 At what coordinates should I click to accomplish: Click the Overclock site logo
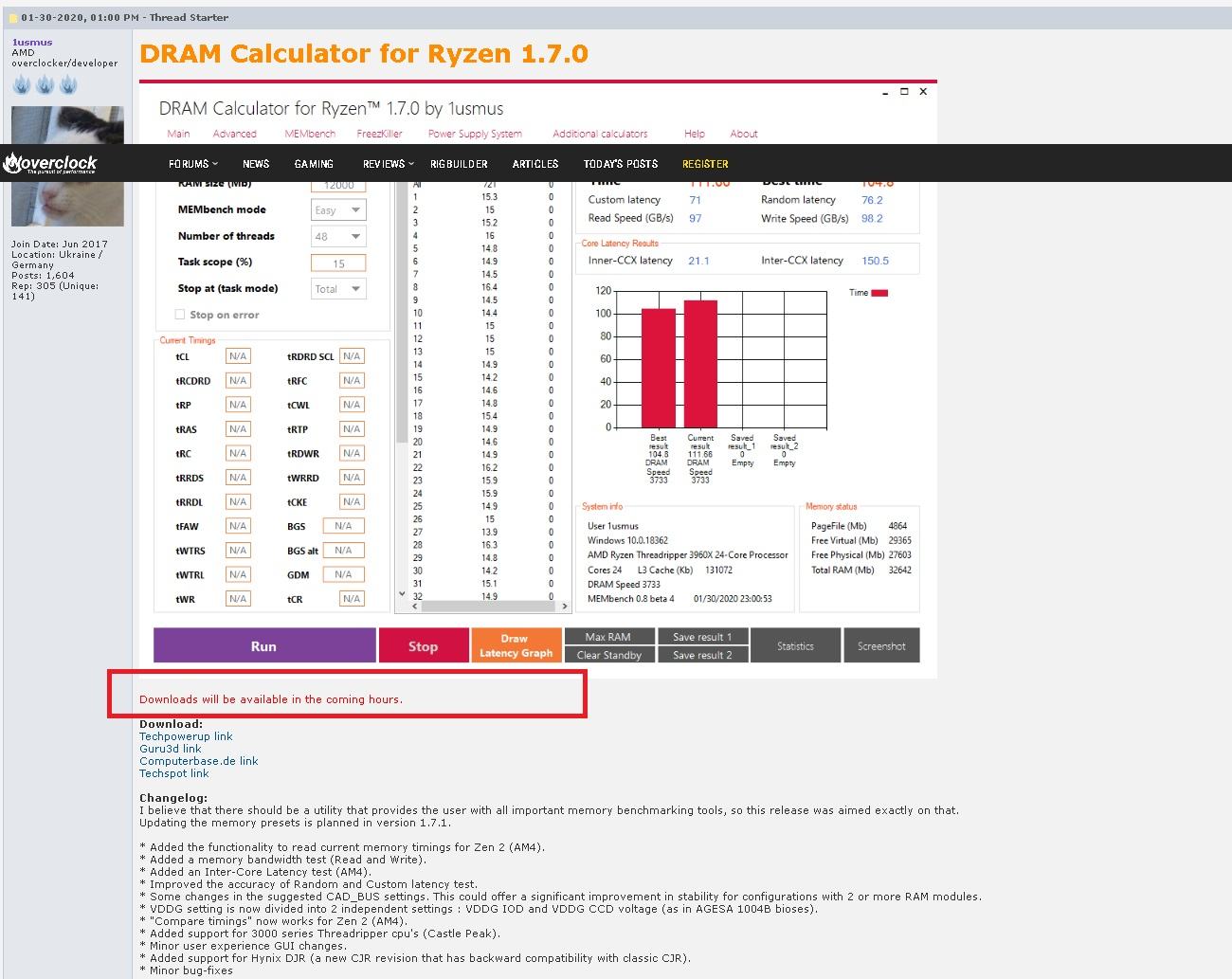[x=50, y=163]
